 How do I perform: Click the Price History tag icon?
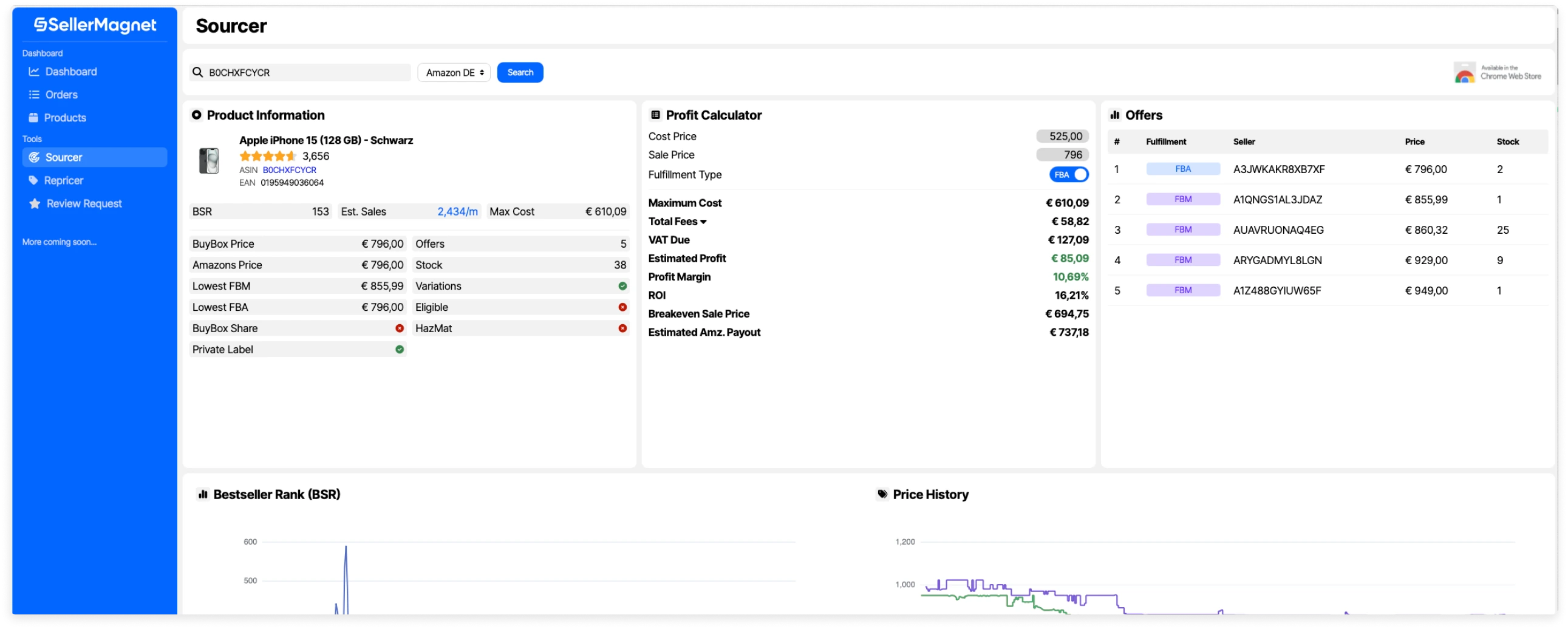[882, 495]
